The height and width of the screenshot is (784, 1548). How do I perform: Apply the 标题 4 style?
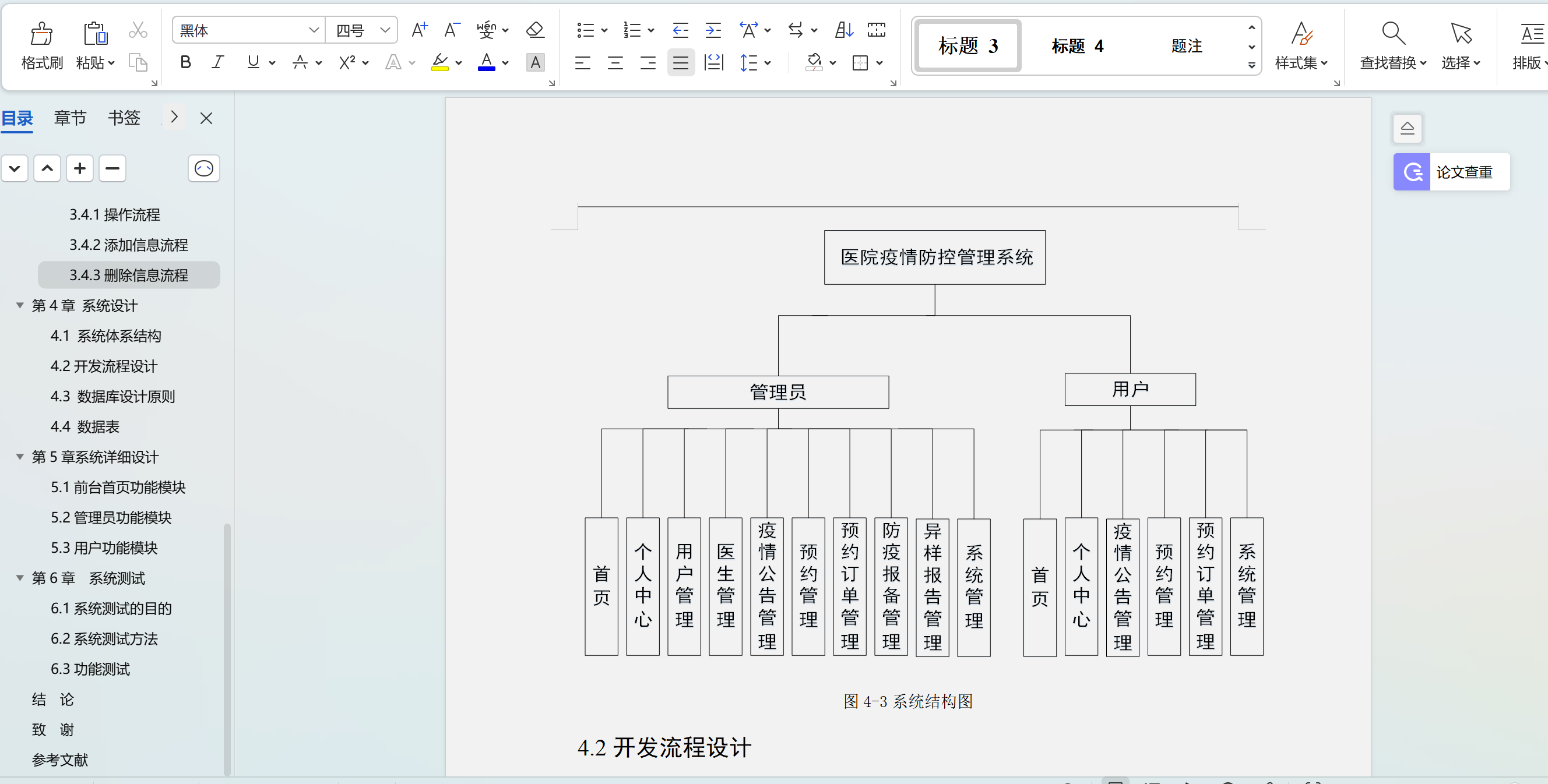click(1077, 46)
